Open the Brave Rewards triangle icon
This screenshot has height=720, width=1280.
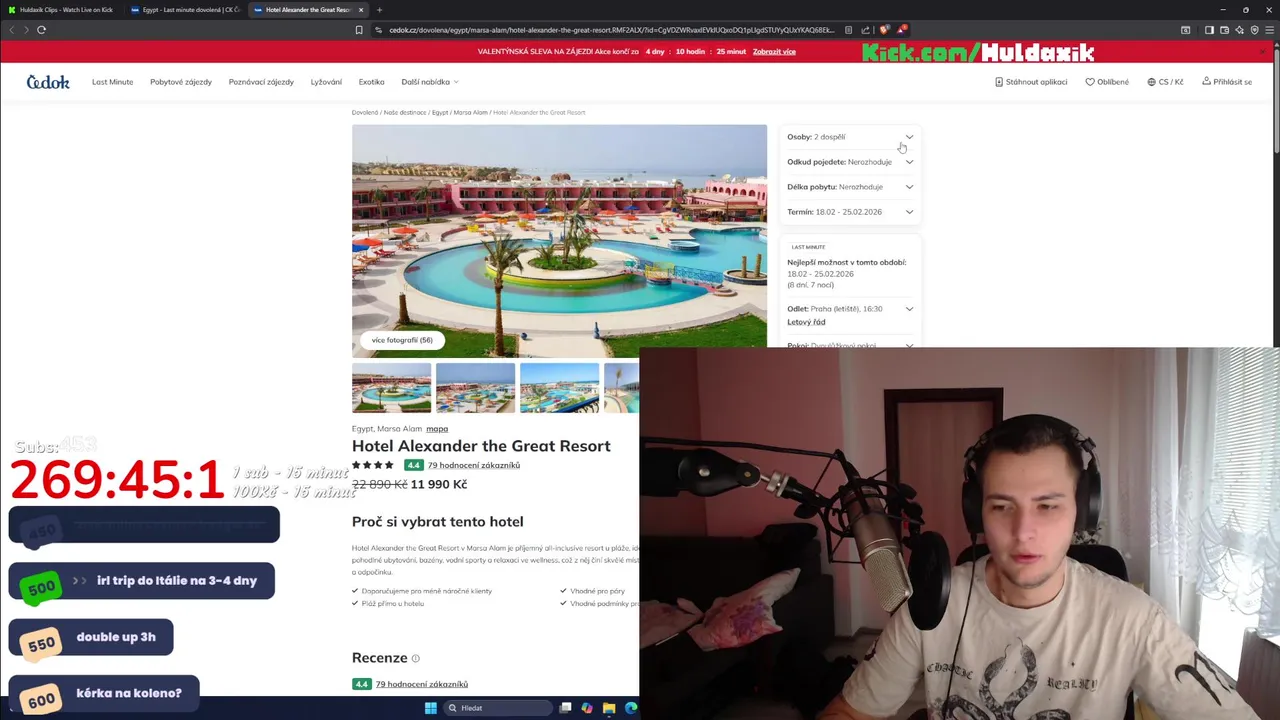(901, 30)
